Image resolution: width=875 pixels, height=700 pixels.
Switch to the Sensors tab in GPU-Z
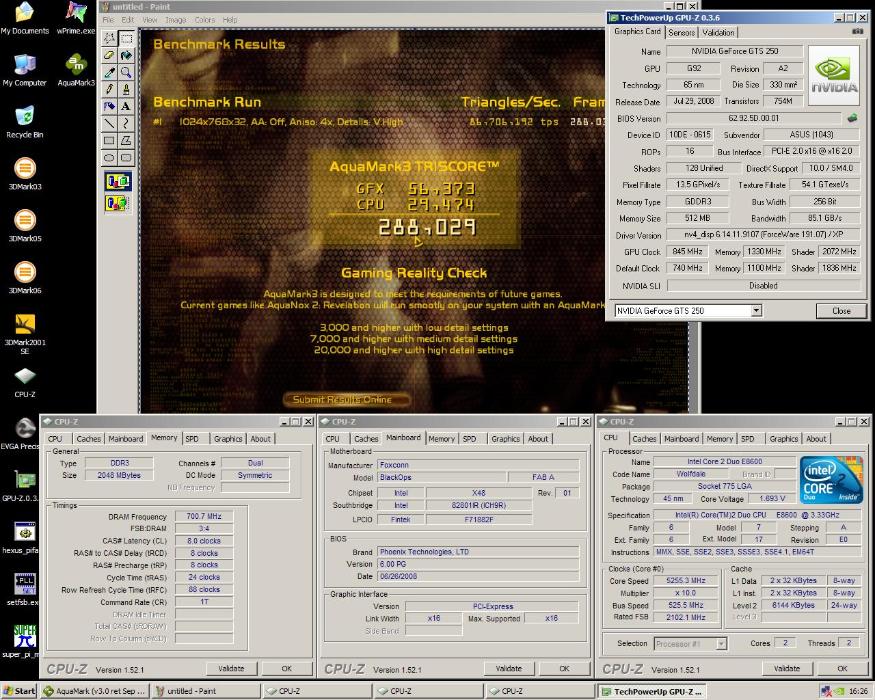[681, 32]
